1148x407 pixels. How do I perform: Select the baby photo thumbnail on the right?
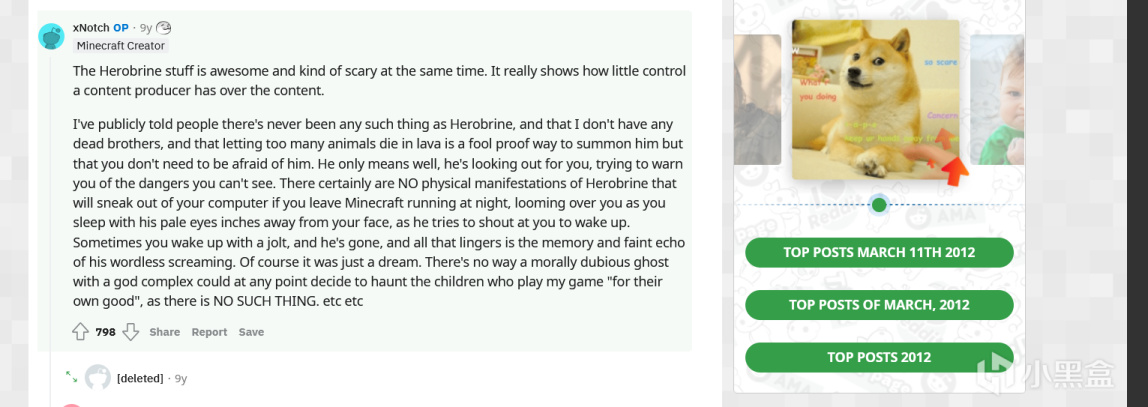pyautogui.click(x=997, y=100)
